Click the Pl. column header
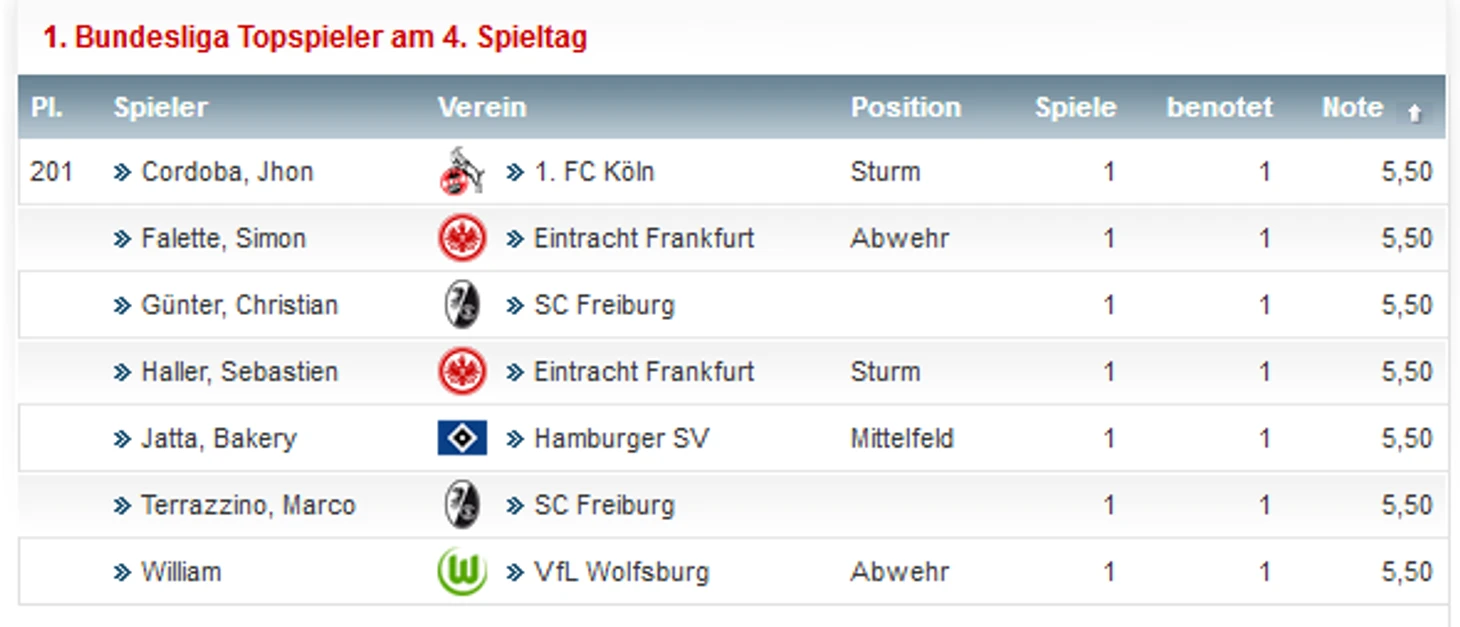This screenshot has width=1460, height=627. tap(47, 108)
